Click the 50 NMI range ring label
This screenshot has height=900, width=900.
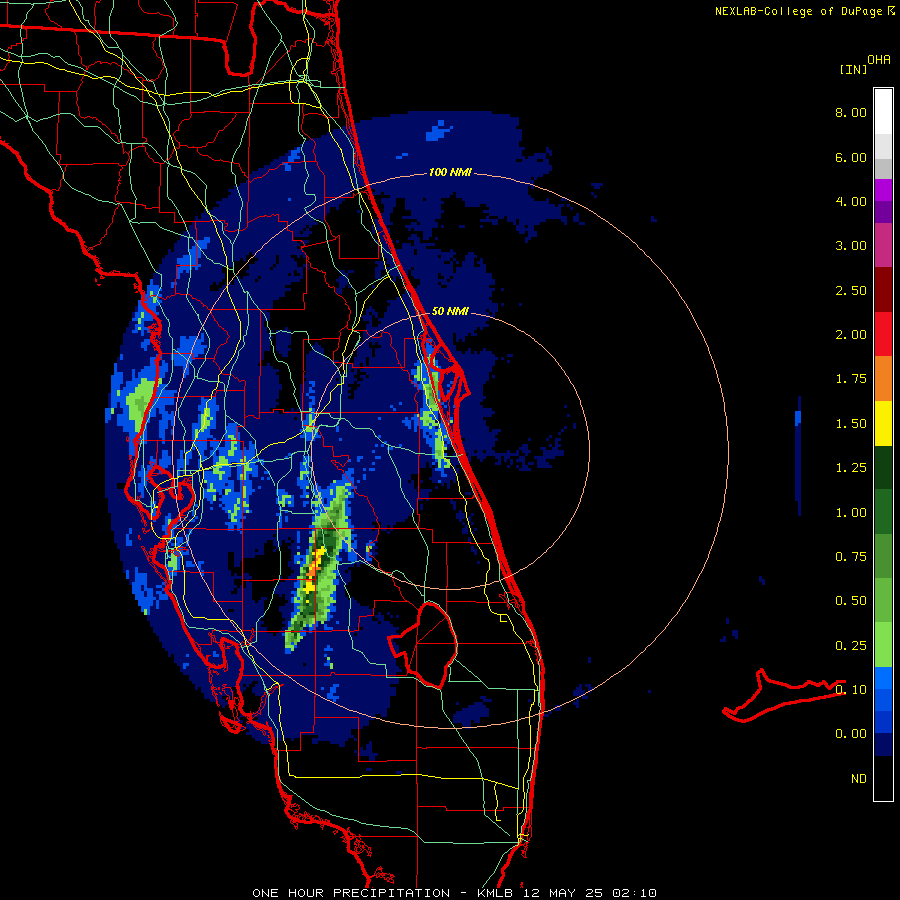450,312
